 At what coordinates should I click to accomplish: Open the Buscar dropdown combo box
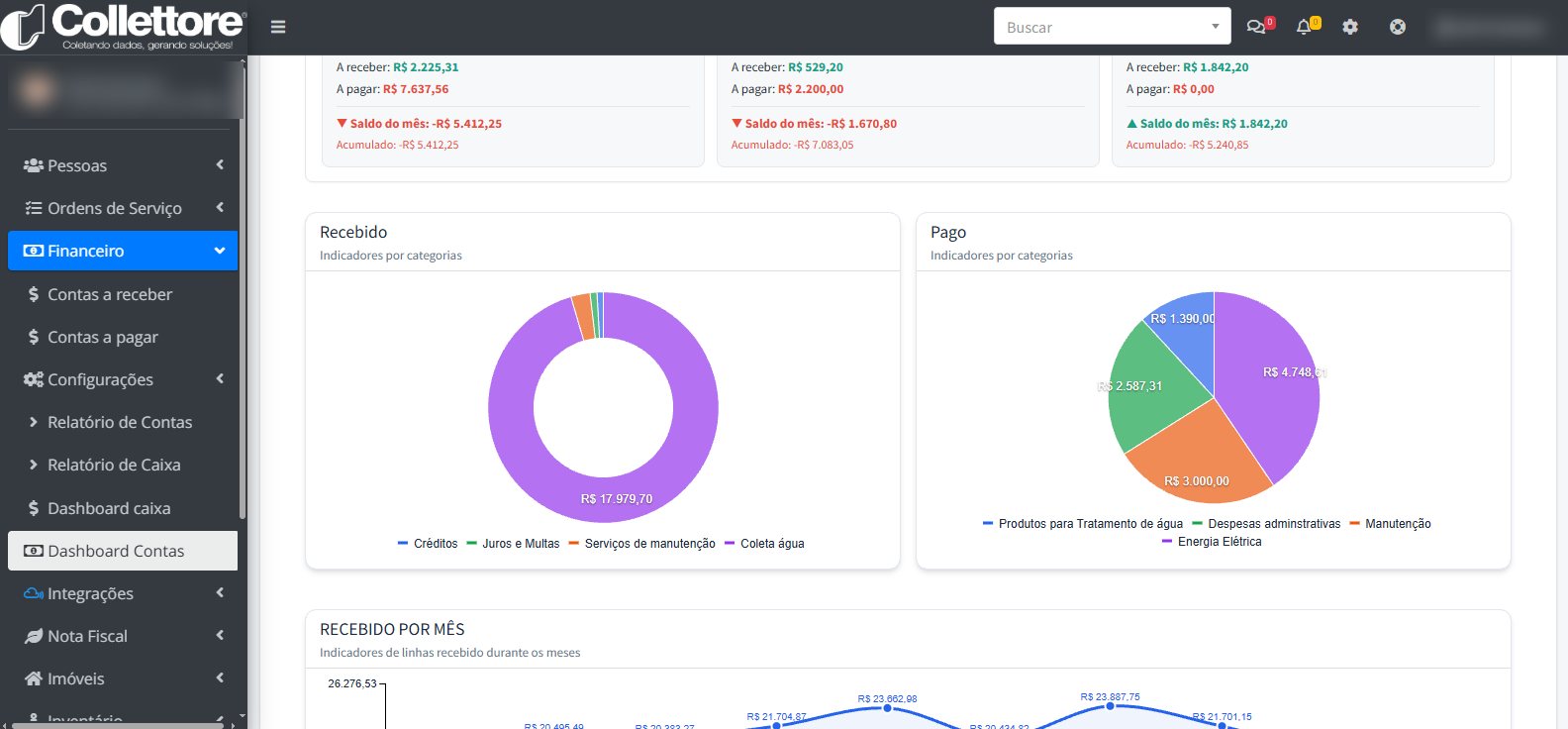coord(1112,27)
